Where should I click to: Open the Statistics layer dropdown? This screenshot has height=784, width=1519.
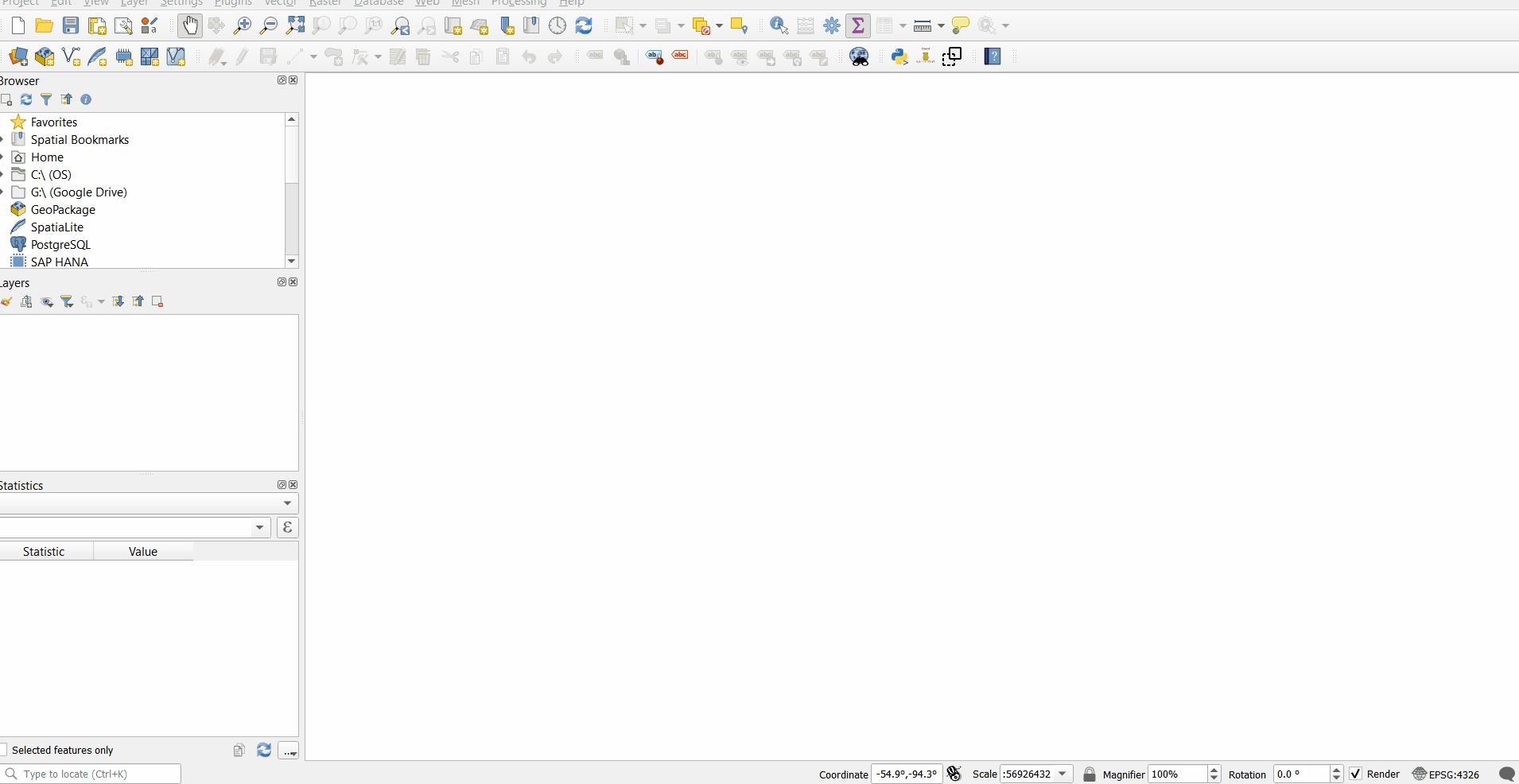coord(287,503)
